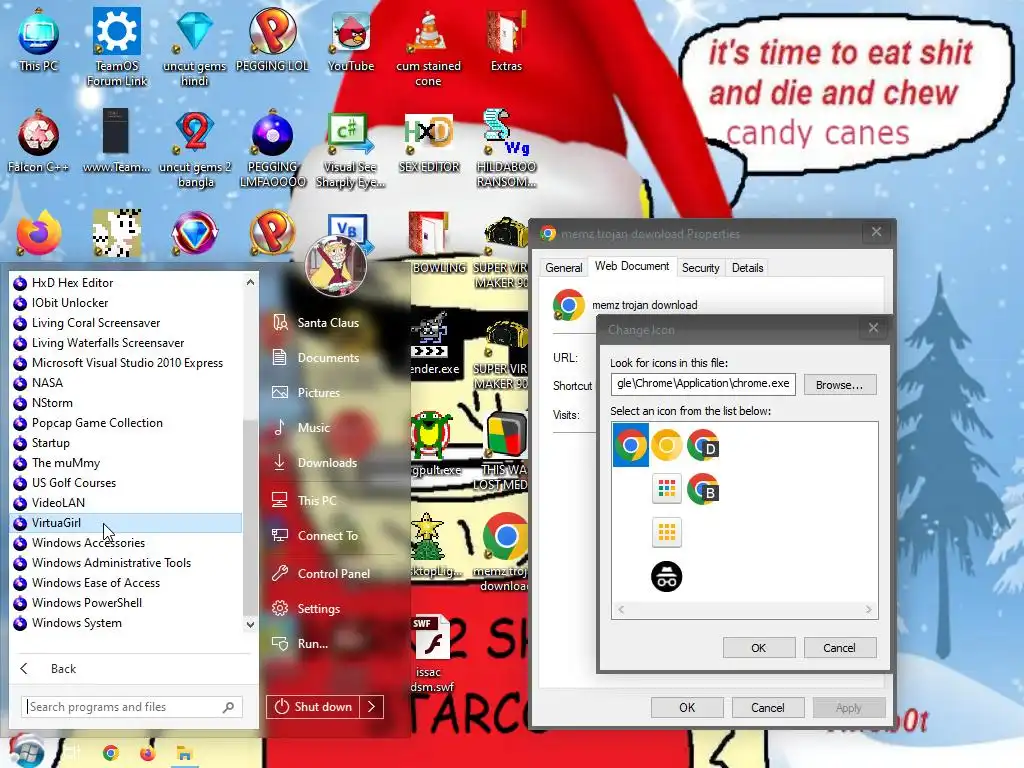The width and height of the screenshot is (1024, 768).
Task: Select the issac dsm.swf file icon
Action: [x=431, y=653]
